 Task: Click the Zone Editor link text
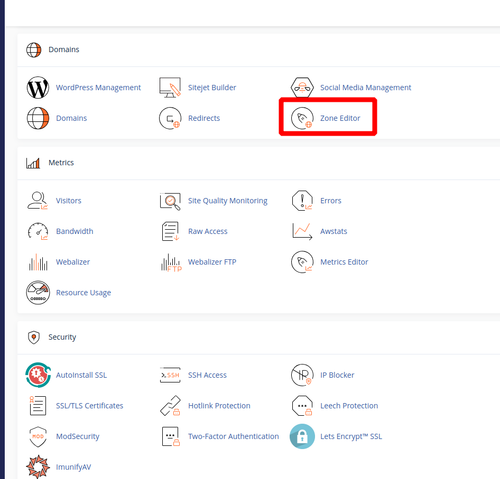coord(340,118)
